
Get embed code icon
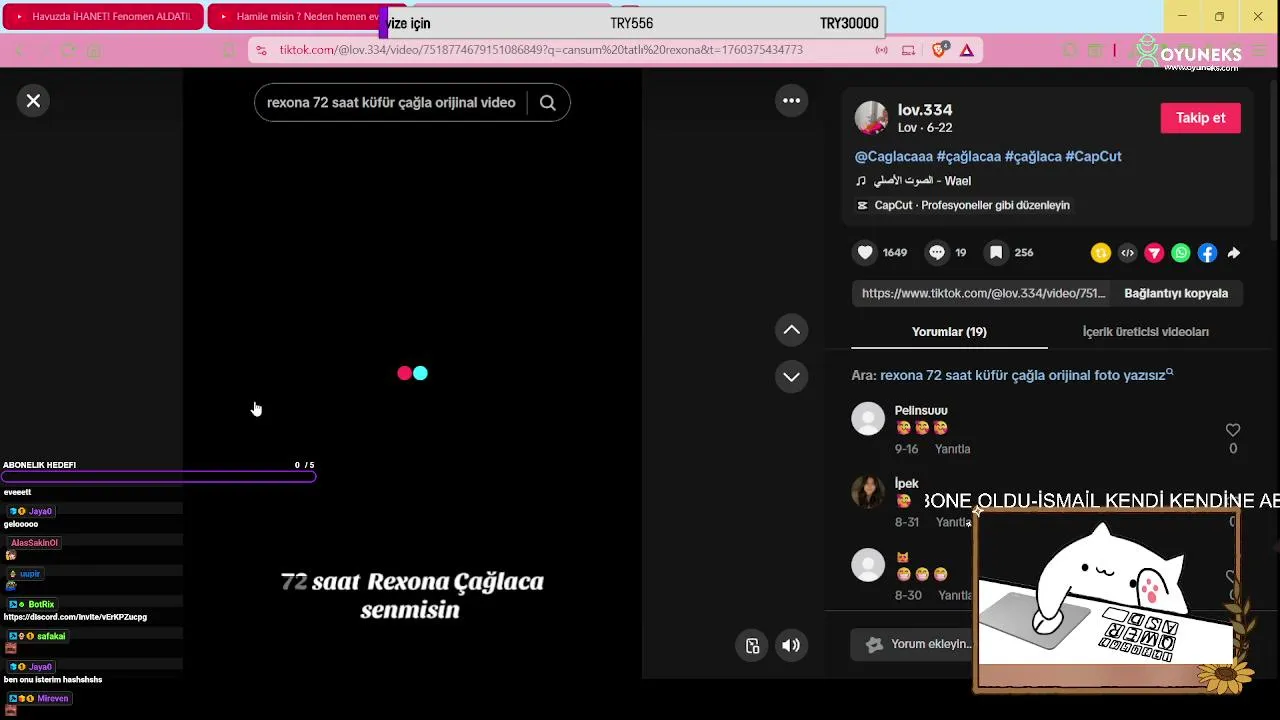click(1128, 253)
